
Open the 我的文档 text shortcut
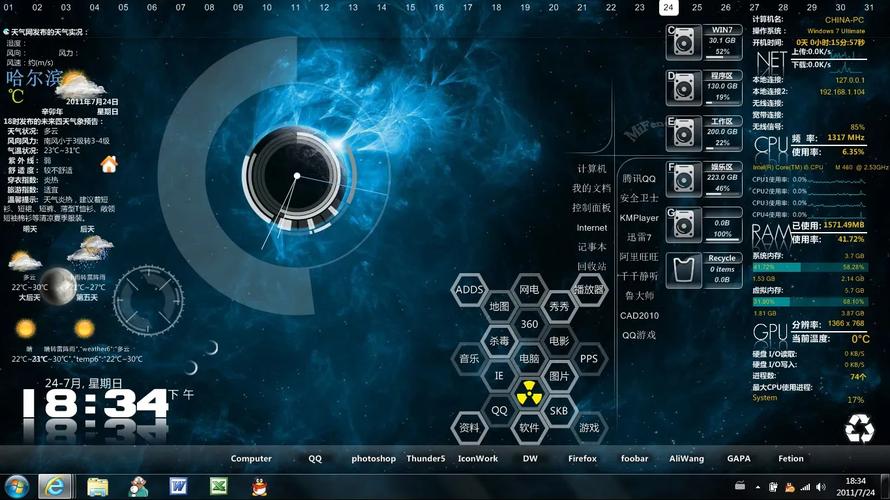(x=591, y=188)
